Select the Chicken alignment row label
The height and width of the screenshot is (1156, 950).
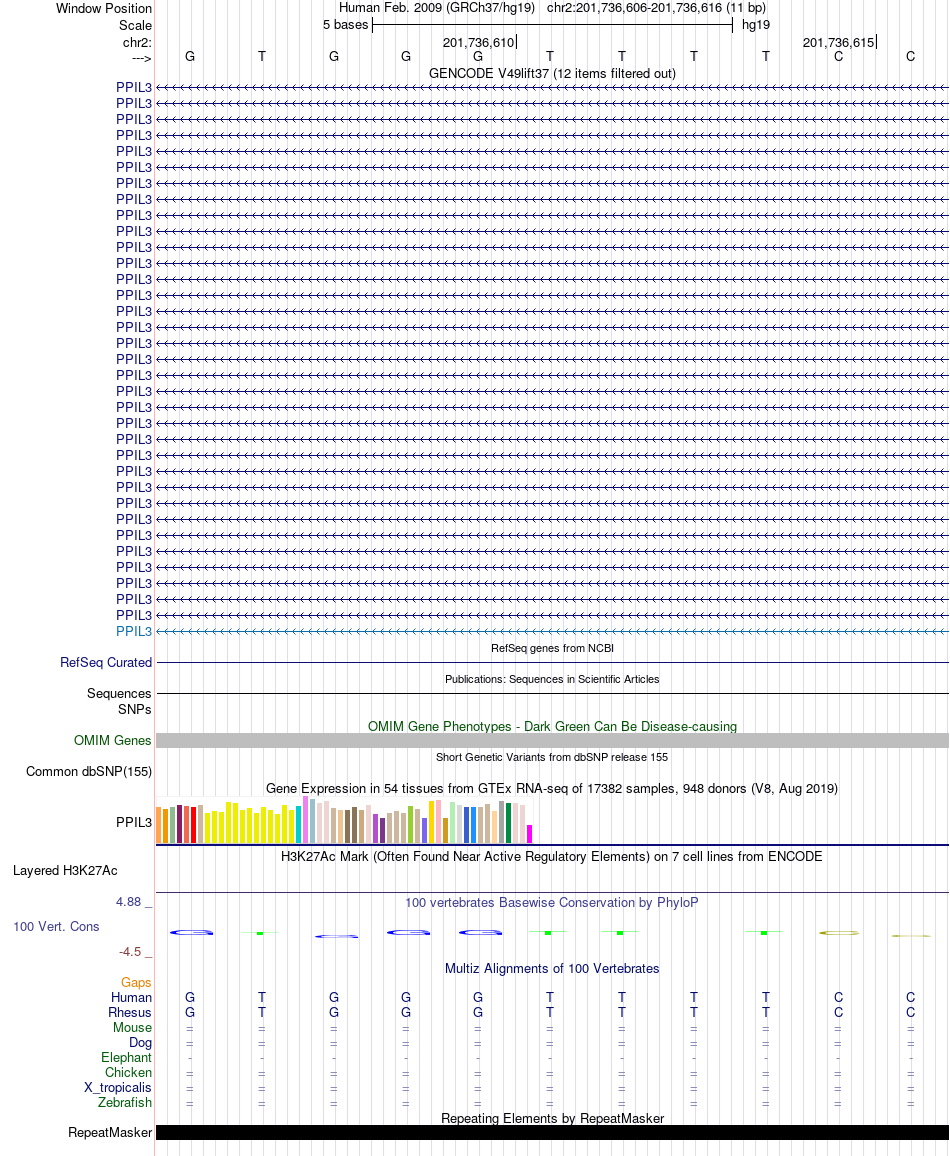[x=128, y=1072]
